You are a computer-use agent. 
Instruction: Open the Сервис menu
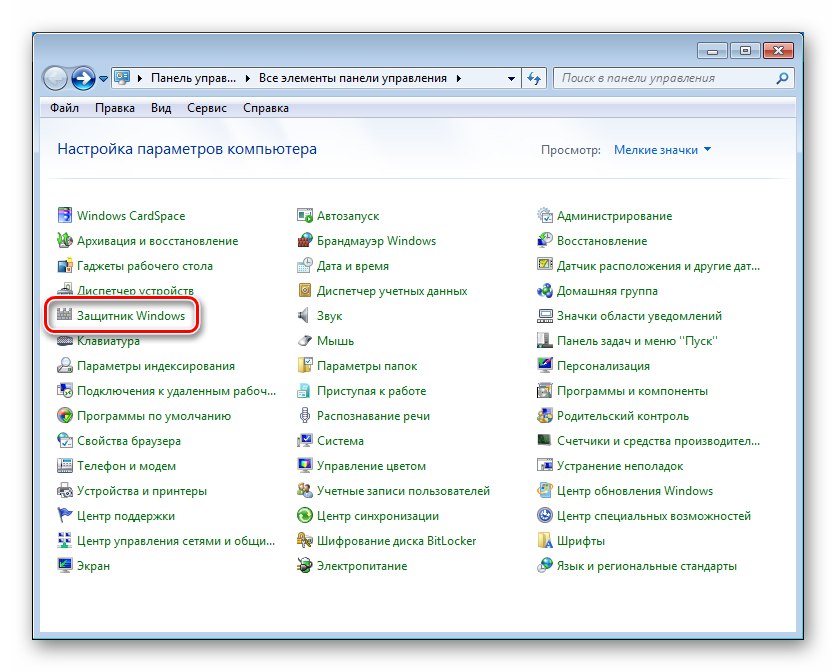tap(207, 108)
